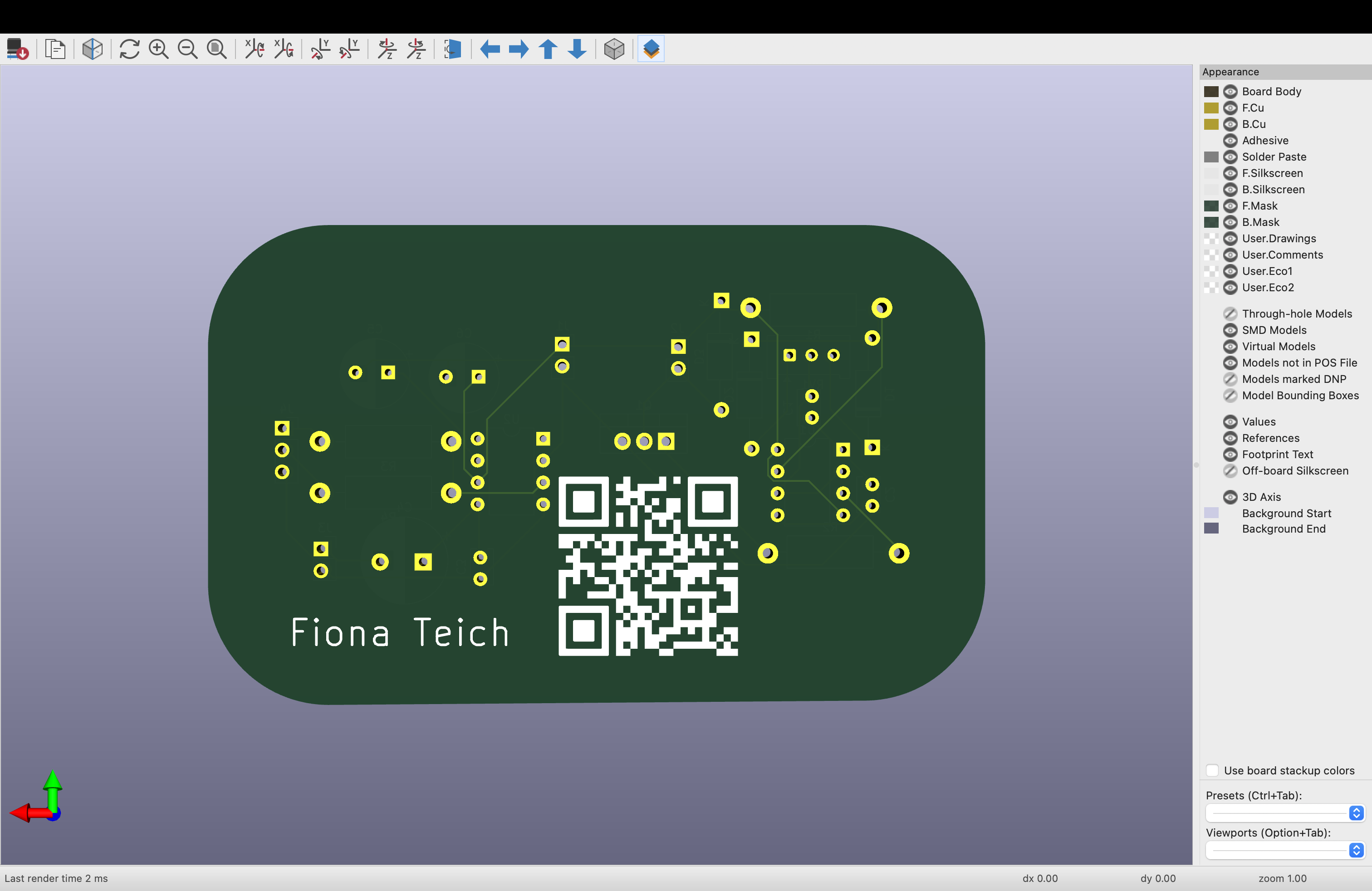
Task: Click the zoom to fit icon
Action: click(217, 49)
